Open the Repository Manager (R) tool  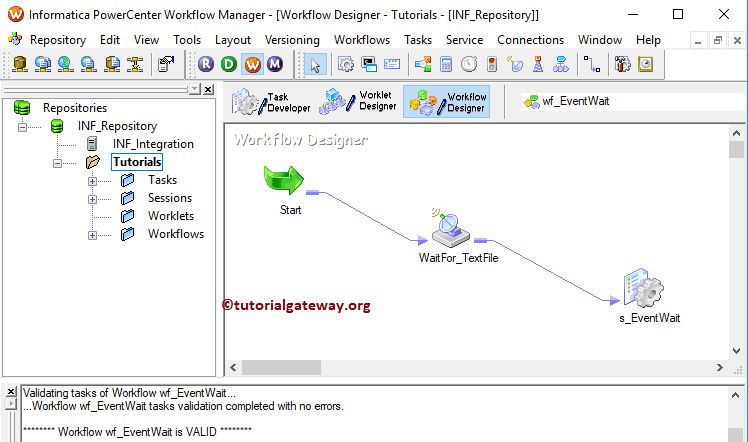[x=206, y=64]
